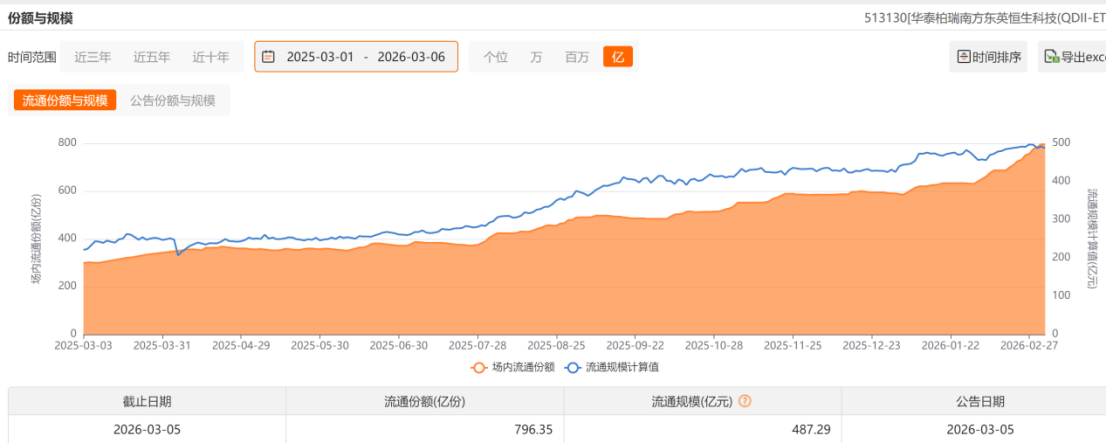Click the 公告日期 column header
The height and width of the screenshot is (443, 1106).
978,401
